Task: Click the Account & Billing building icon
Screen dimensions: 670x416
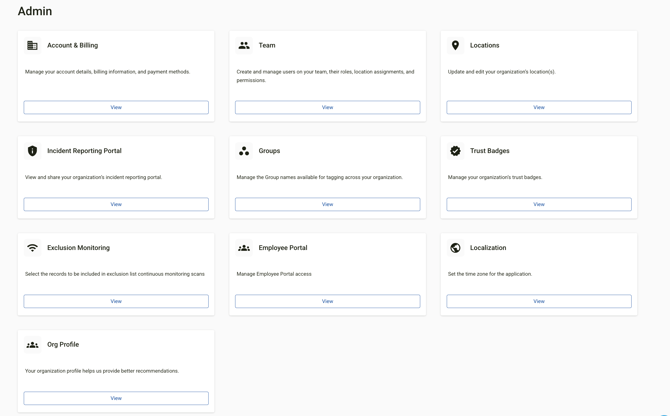Action: 32,46
